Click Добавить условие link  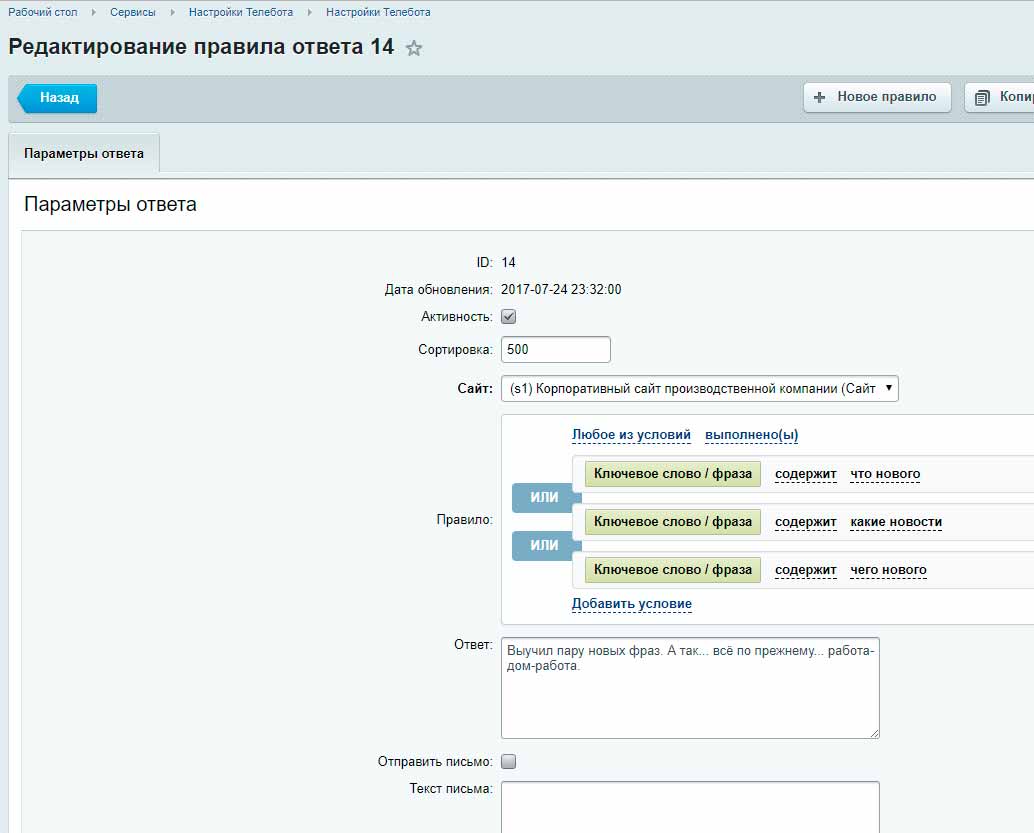[631, 604]
